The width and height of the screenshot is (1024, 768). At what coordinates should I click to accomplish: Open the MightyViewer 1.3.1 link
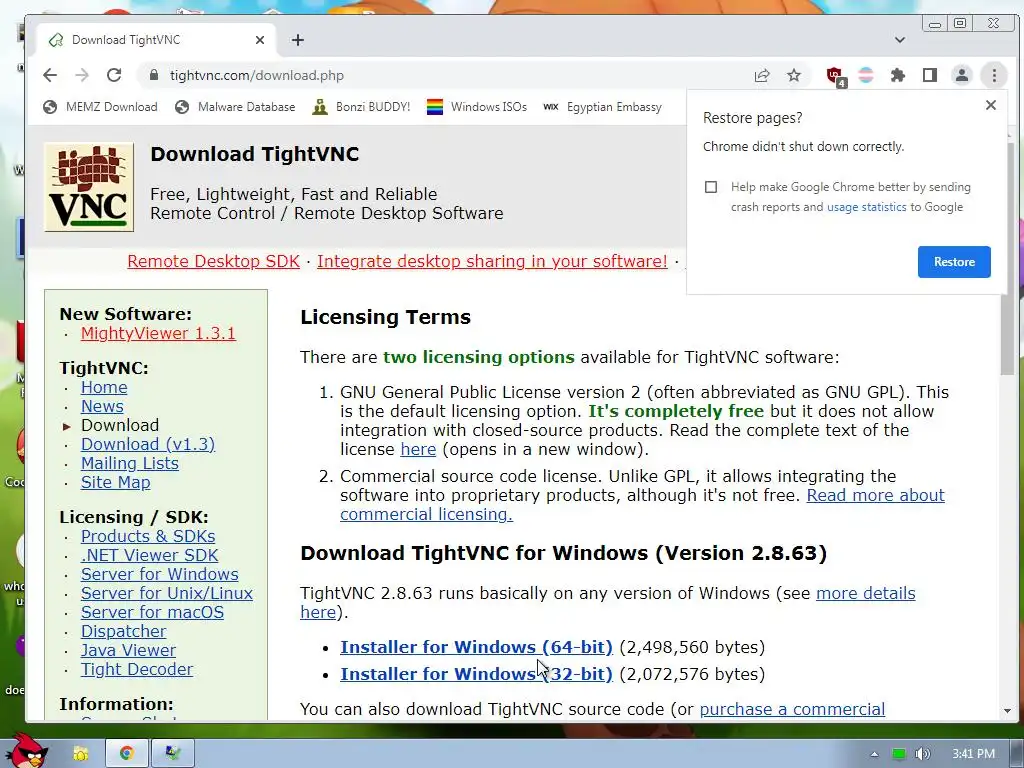pyautogui.click(x=158, y=333)
